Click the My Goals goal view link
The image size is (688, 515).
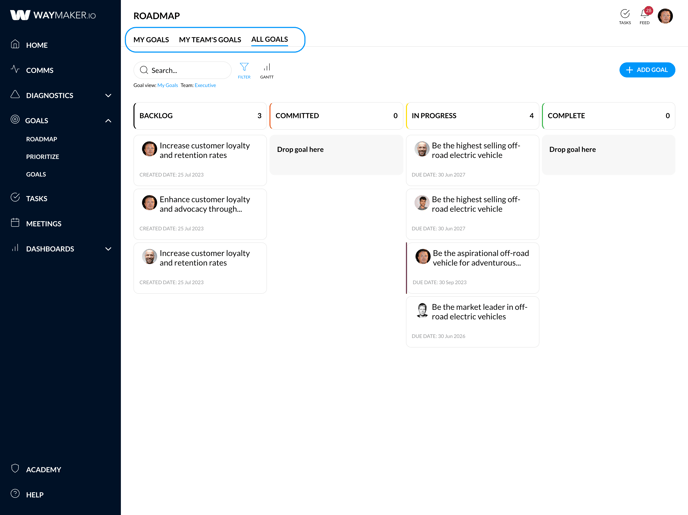click(168, 85)
